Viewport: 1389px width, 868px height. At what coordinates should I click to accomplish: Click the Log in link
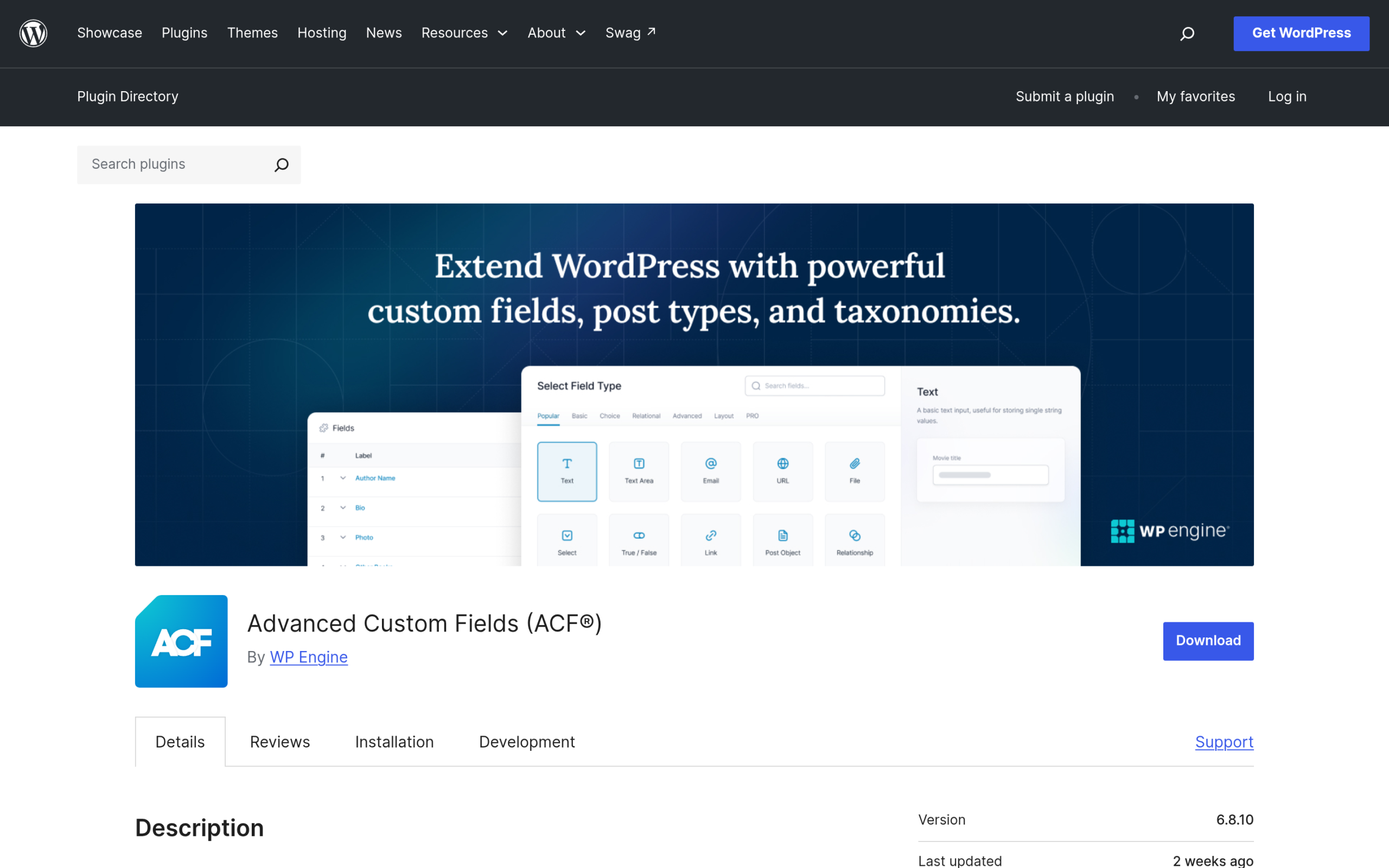click(1287, 97)
